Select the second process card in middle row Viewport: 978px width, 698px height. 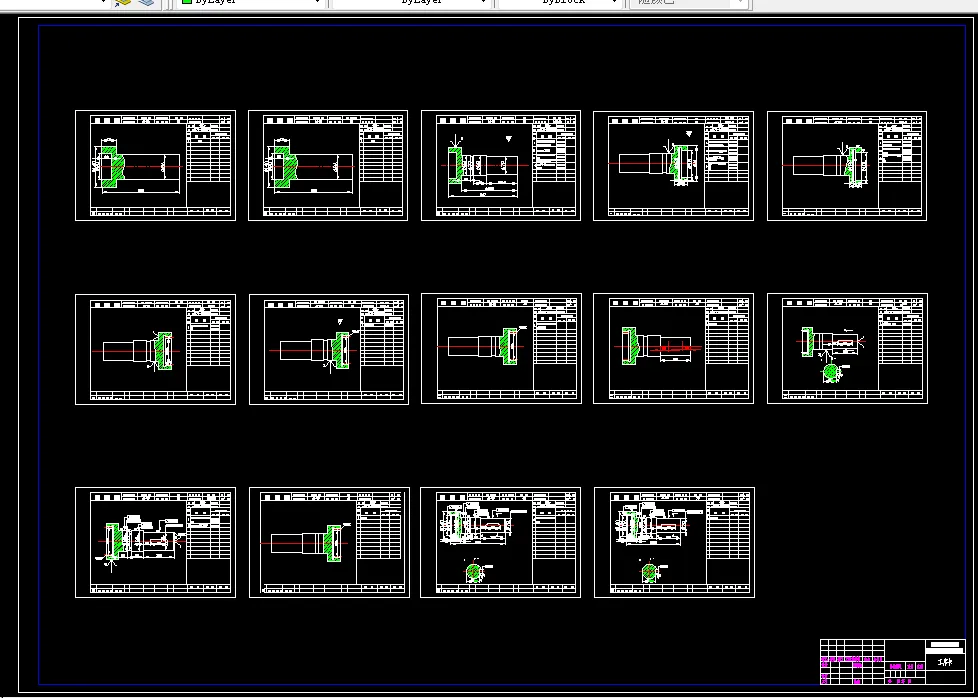pyautogui.click(x=329, y=349)
